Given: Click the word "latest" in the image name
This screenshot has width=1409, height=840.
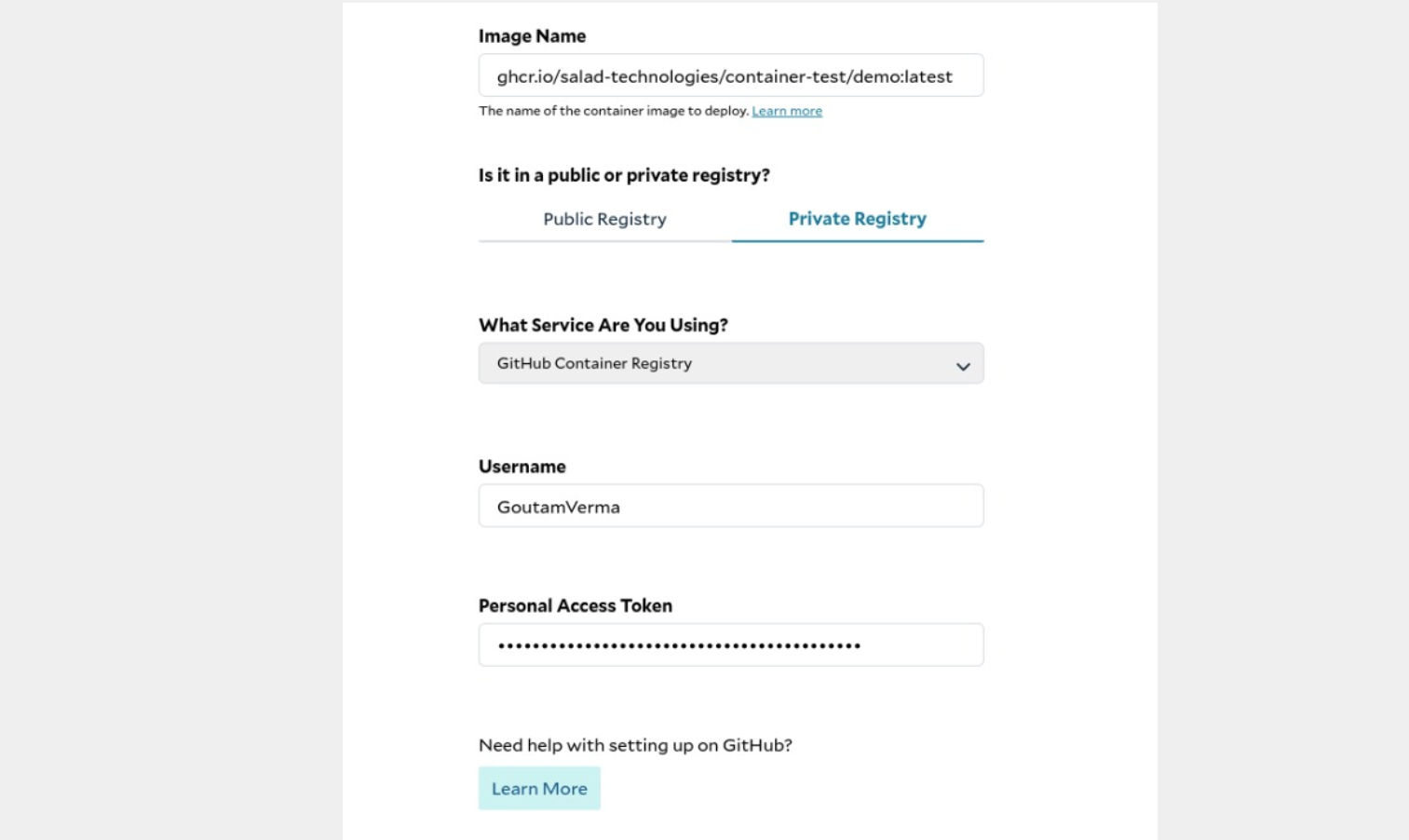Looking at the screenshot, I should tap(928, 76).
